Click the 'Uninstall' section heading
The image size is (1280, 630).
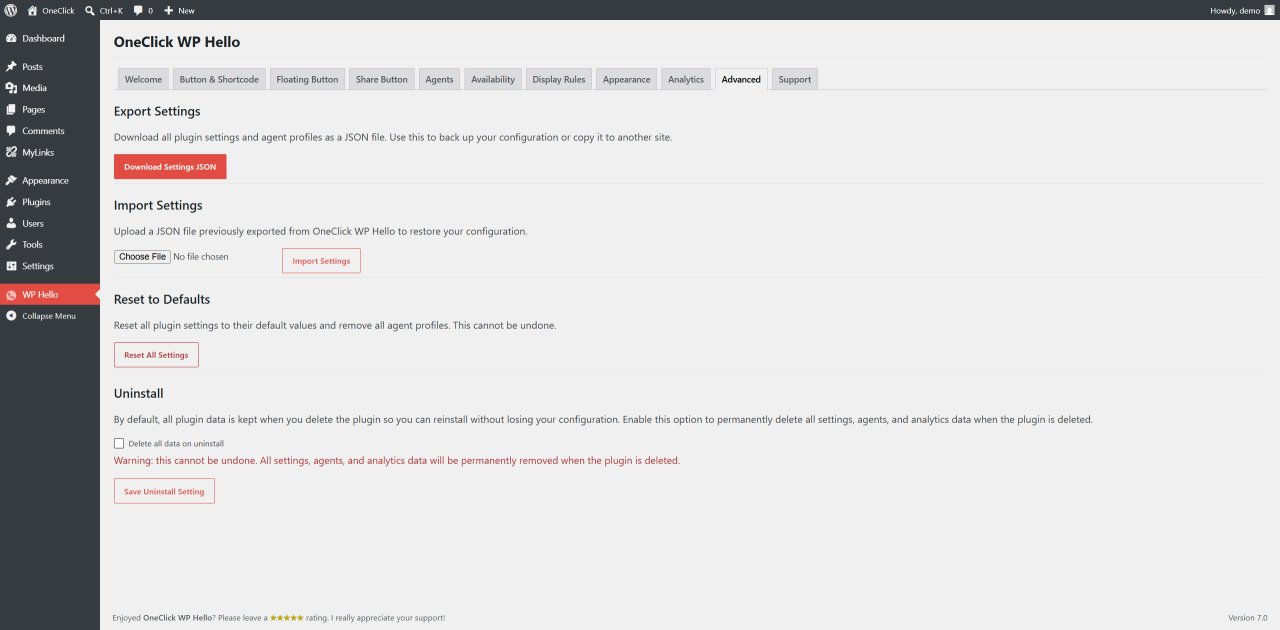tap(139, 393)
